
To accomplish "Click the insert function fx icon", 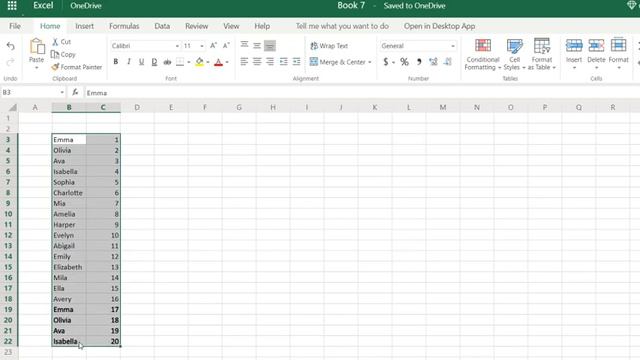I will 75,92.
